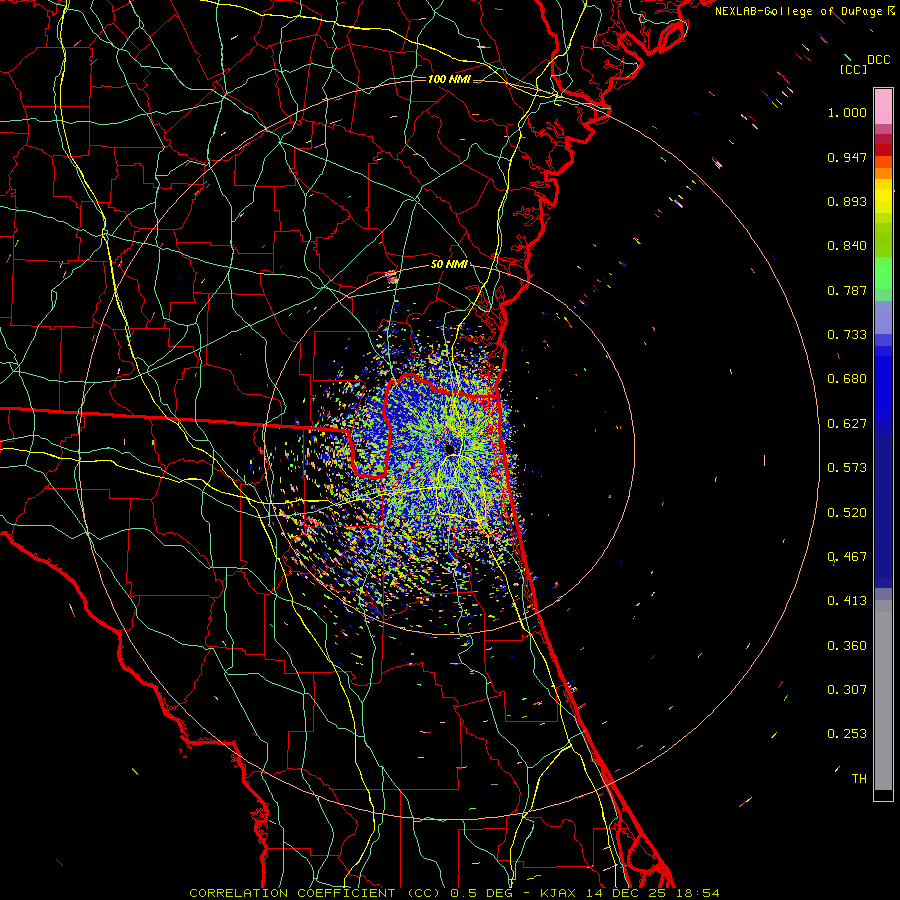Screen dimensions: 900x900
Task: Click the black radar site dot at center
Action: pos(450,449)
